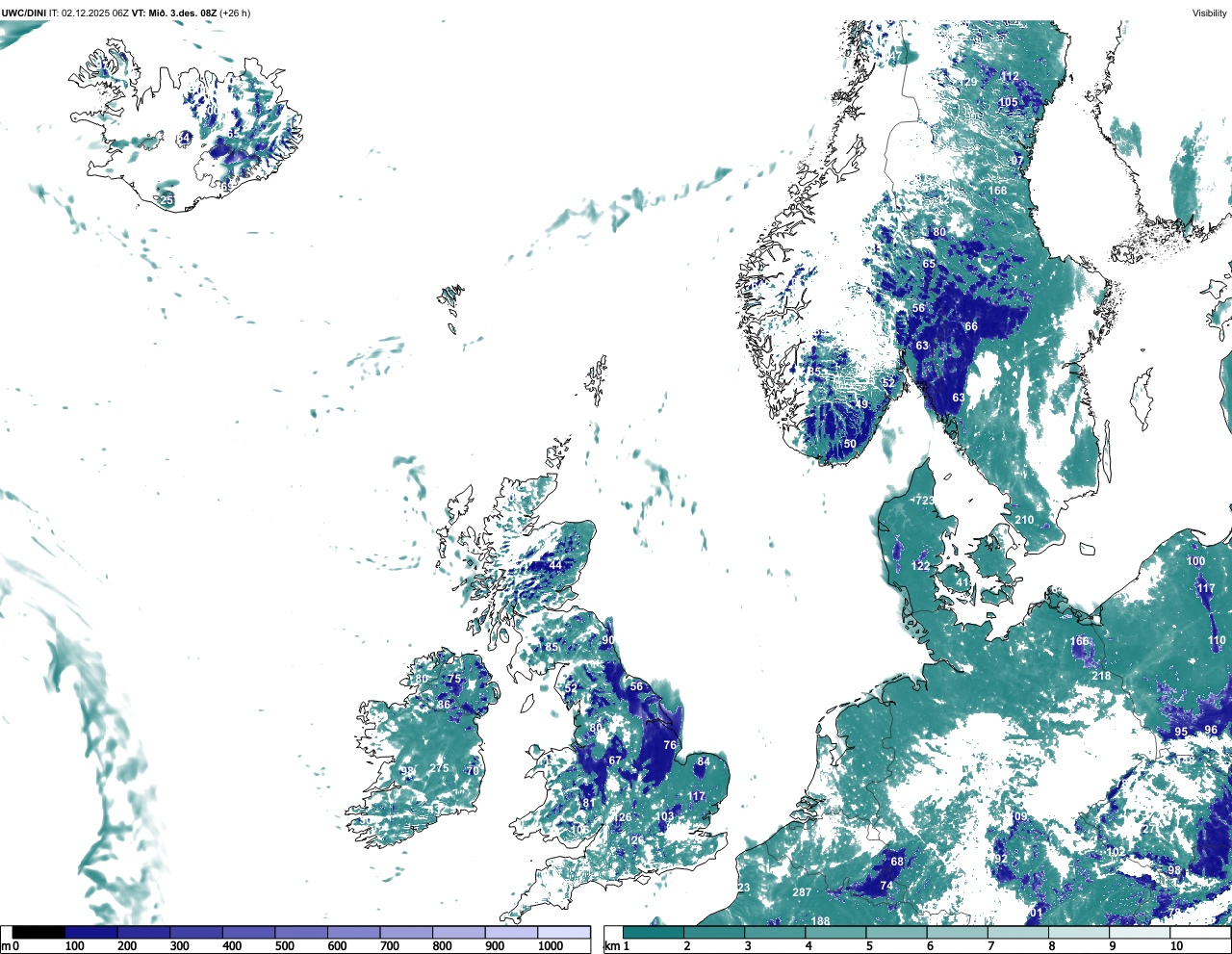Click map value '109' in central Germany
The width and height of the screenshot is (1232, 954).
point(1018,816)
